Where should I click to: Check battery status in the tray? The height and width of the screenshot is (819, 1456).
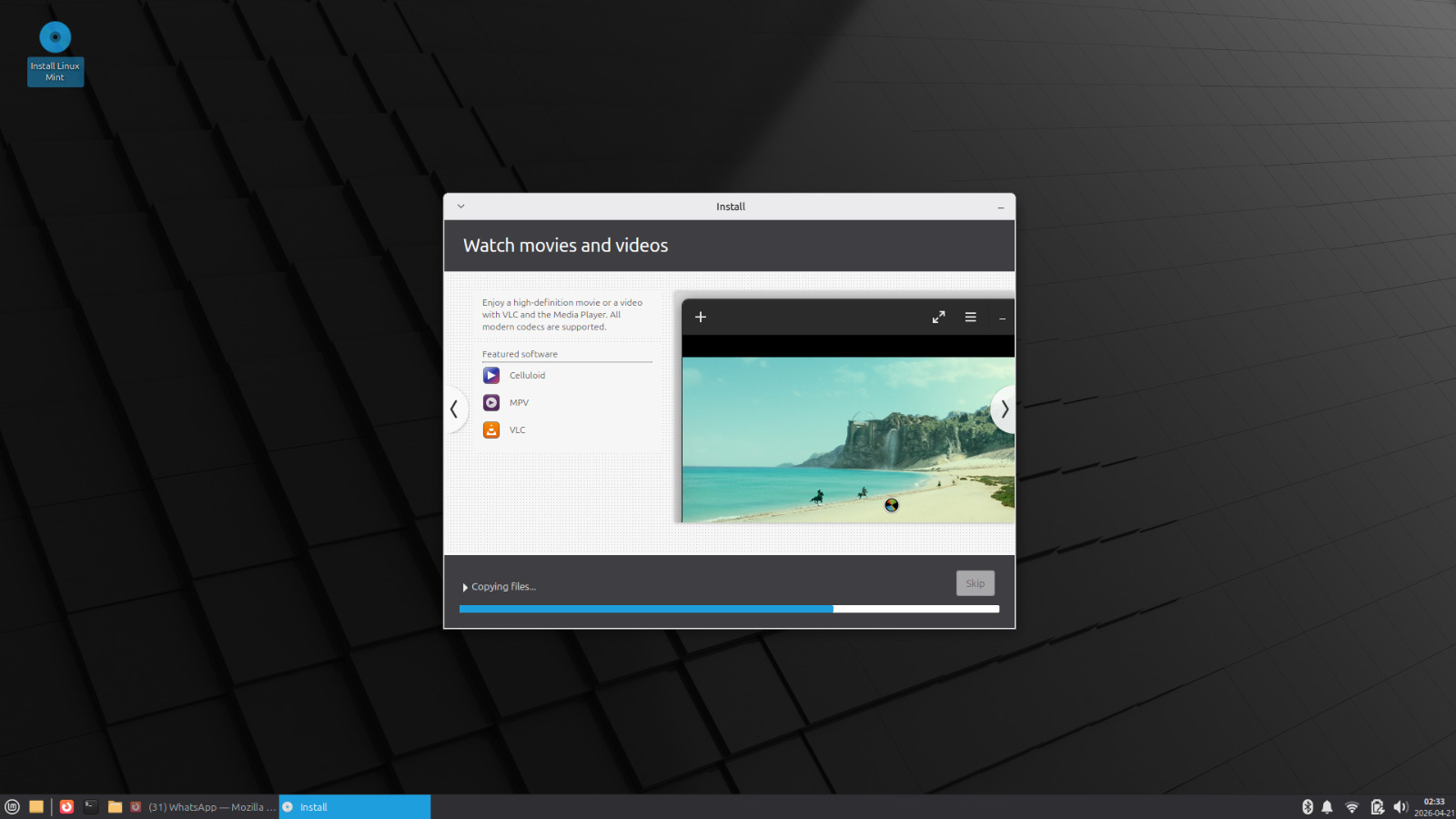(x=1377, y=807)
